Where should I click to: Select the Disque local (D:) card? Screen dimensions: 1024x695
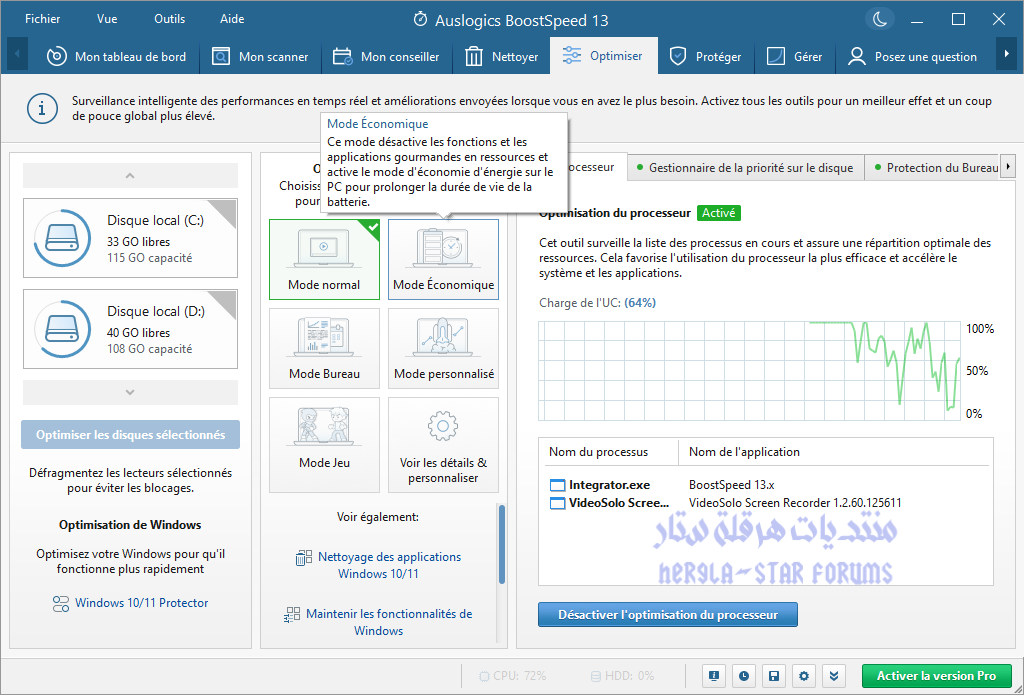130,329
